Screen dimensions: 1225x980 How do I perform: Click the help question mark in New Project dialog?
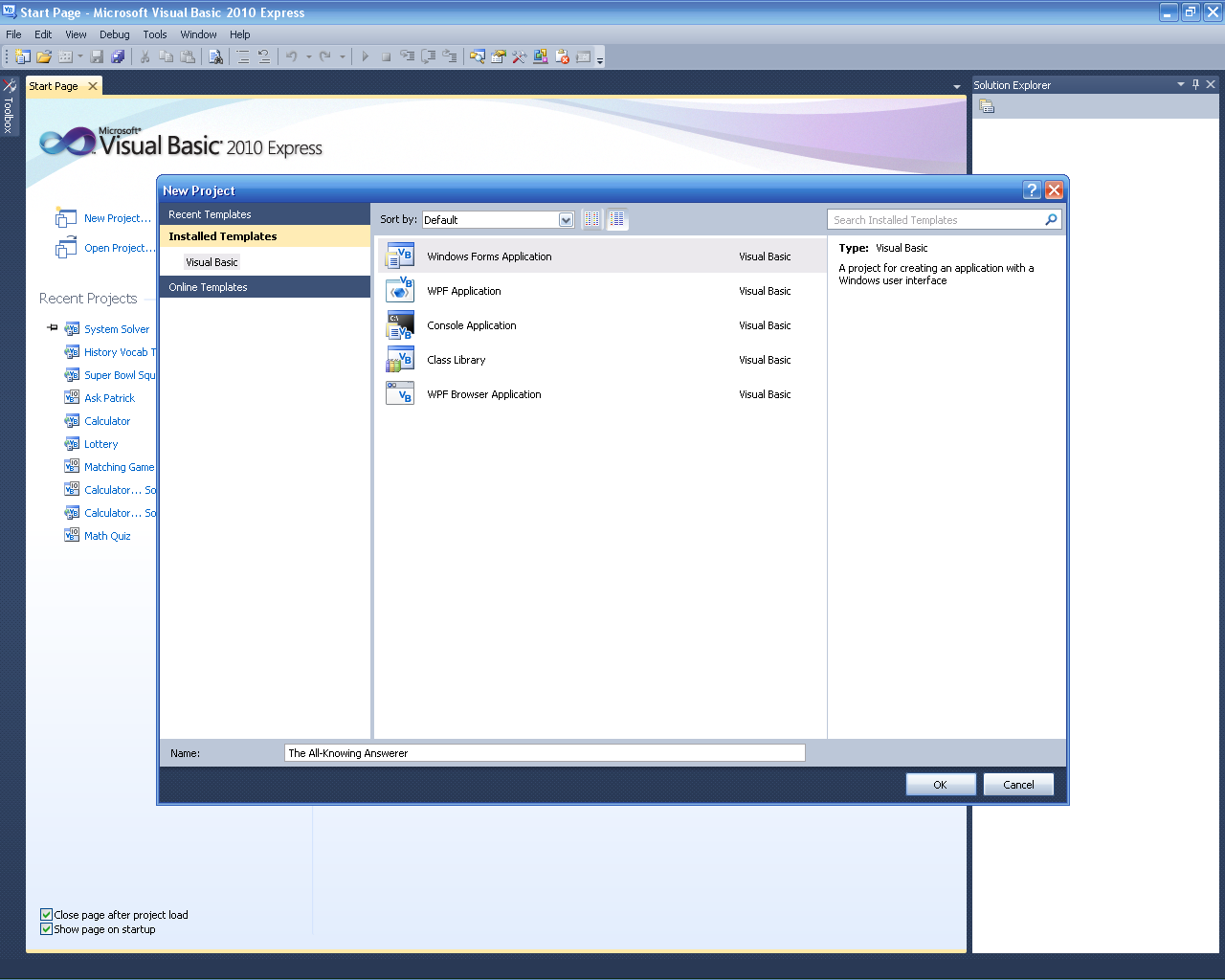pyautogui.click(x=1032, y=189)
